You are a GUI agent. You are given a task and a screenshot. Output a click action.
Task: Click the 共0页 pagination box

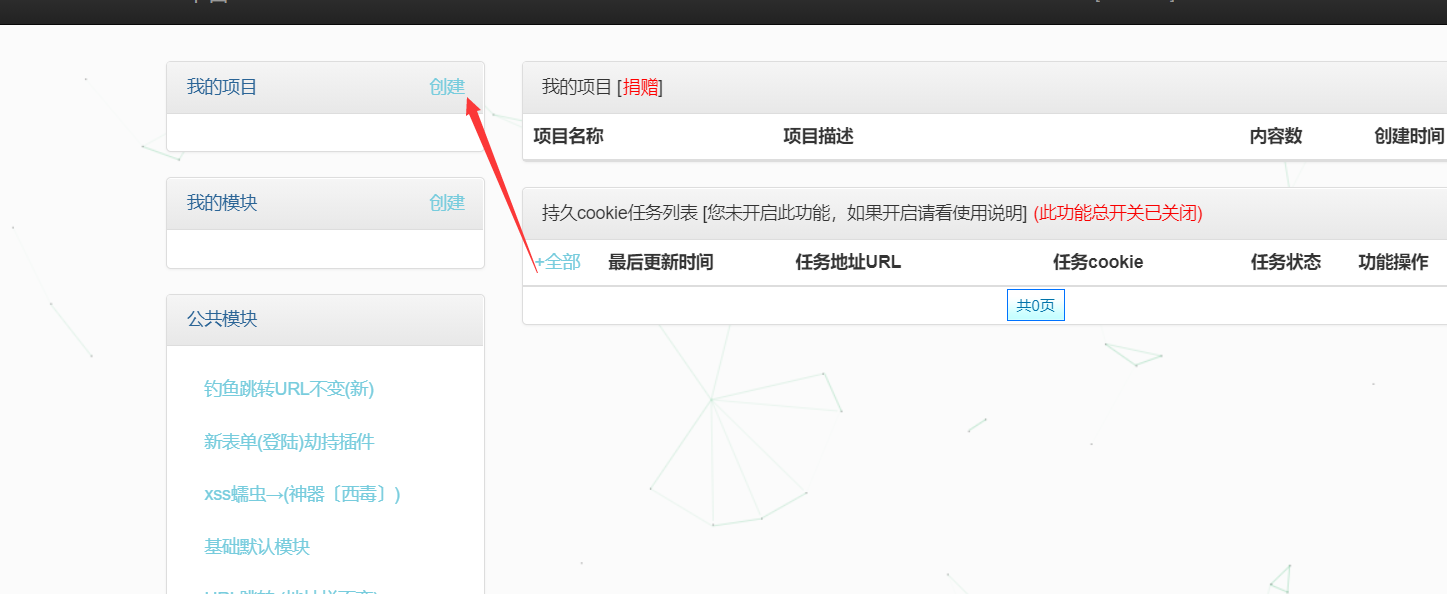[1035, 306]
